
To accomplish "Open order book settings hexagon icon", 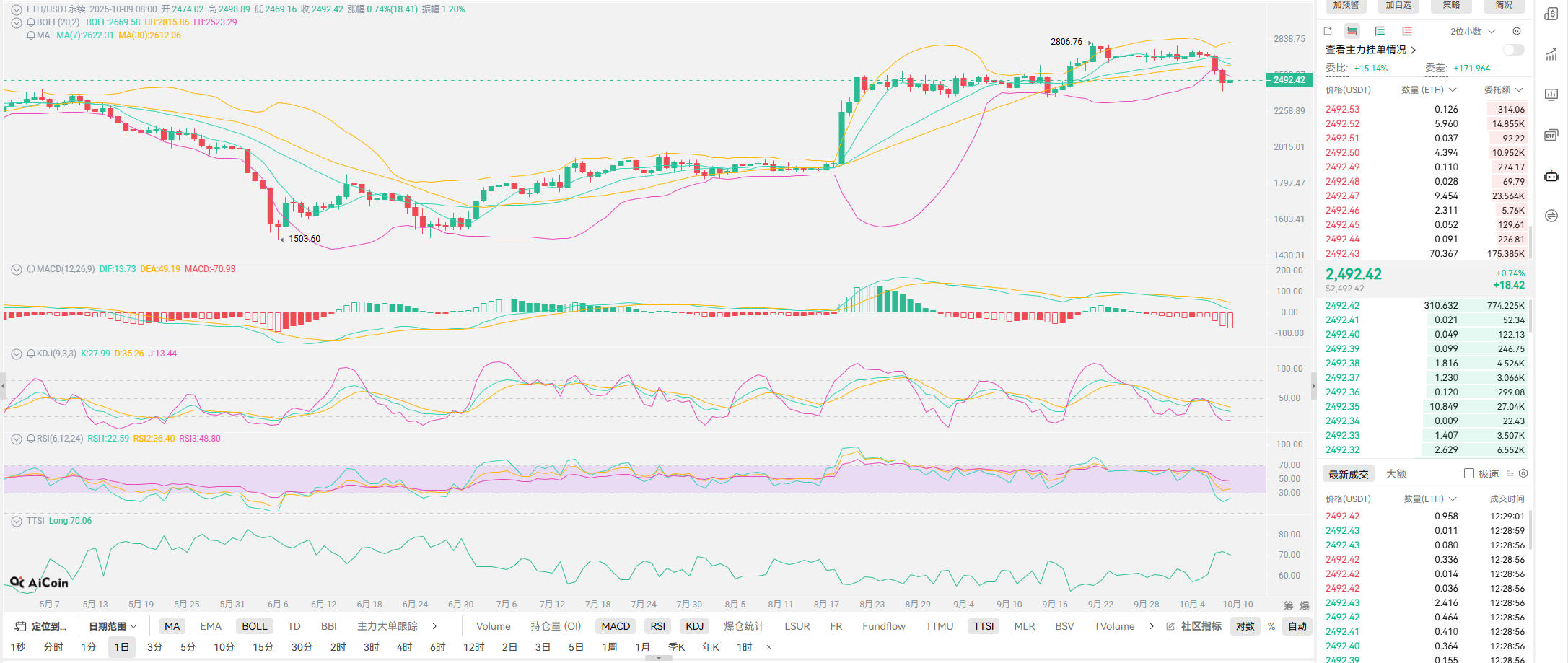I will (1517, 31).
